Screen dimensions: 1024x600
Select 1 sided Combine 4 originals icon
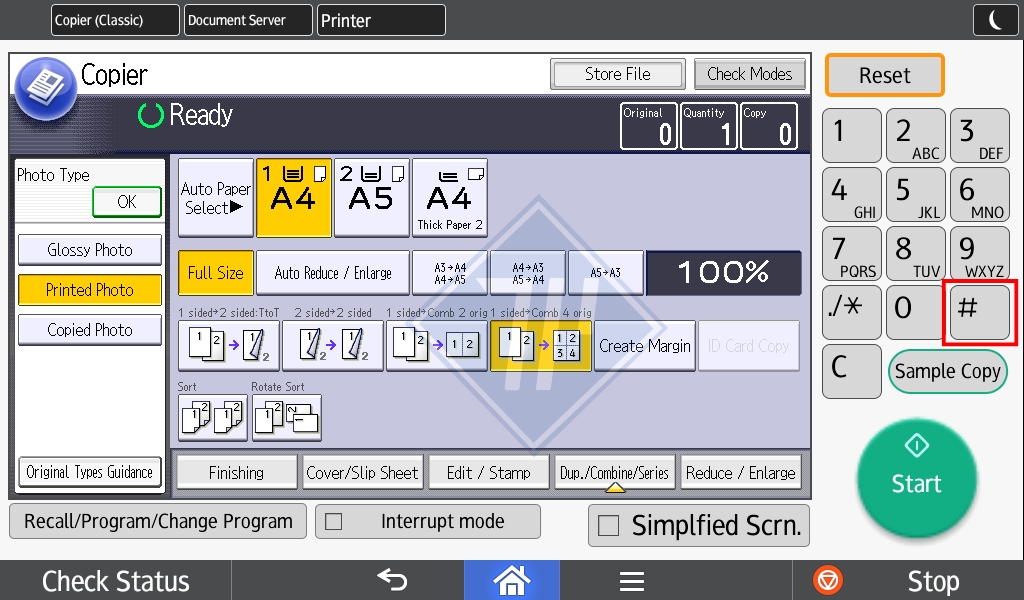point(540,346)
